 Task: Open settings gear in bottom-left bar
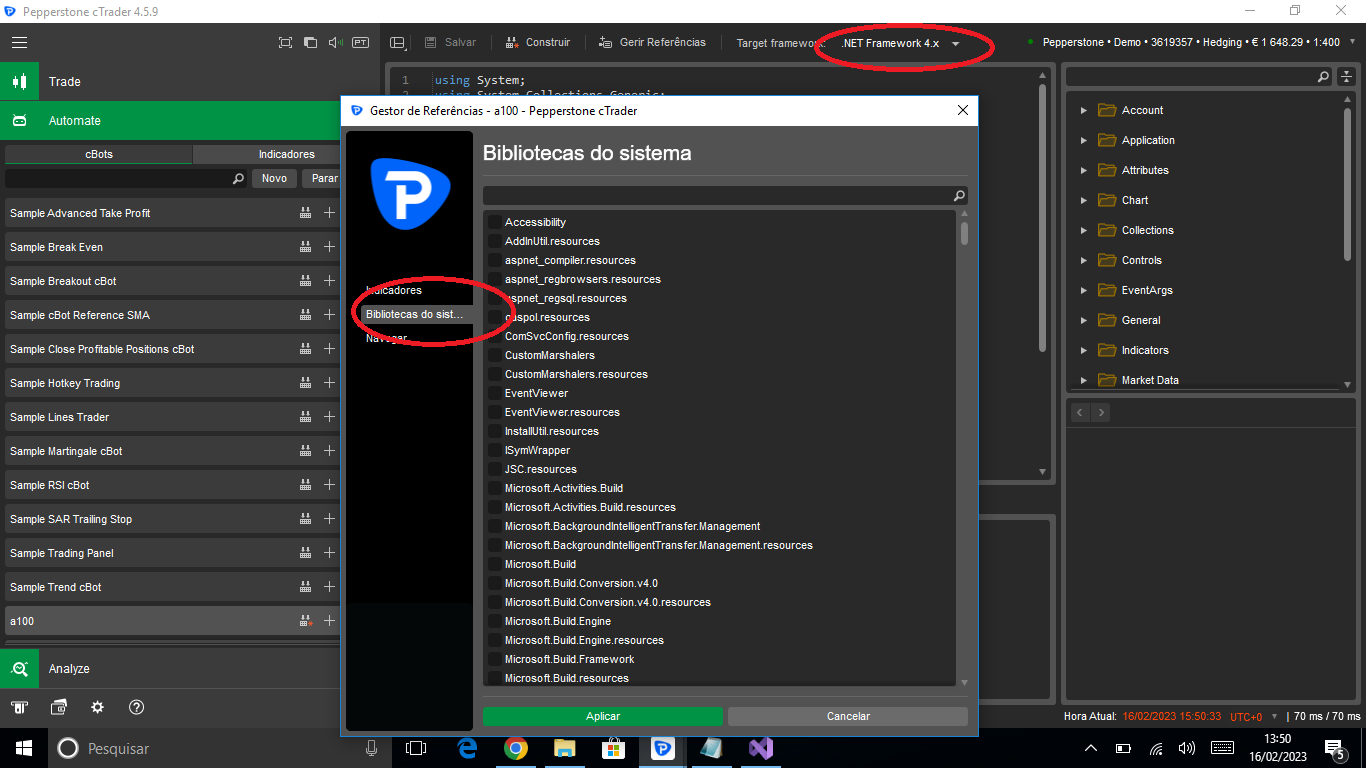coord(97,707)
